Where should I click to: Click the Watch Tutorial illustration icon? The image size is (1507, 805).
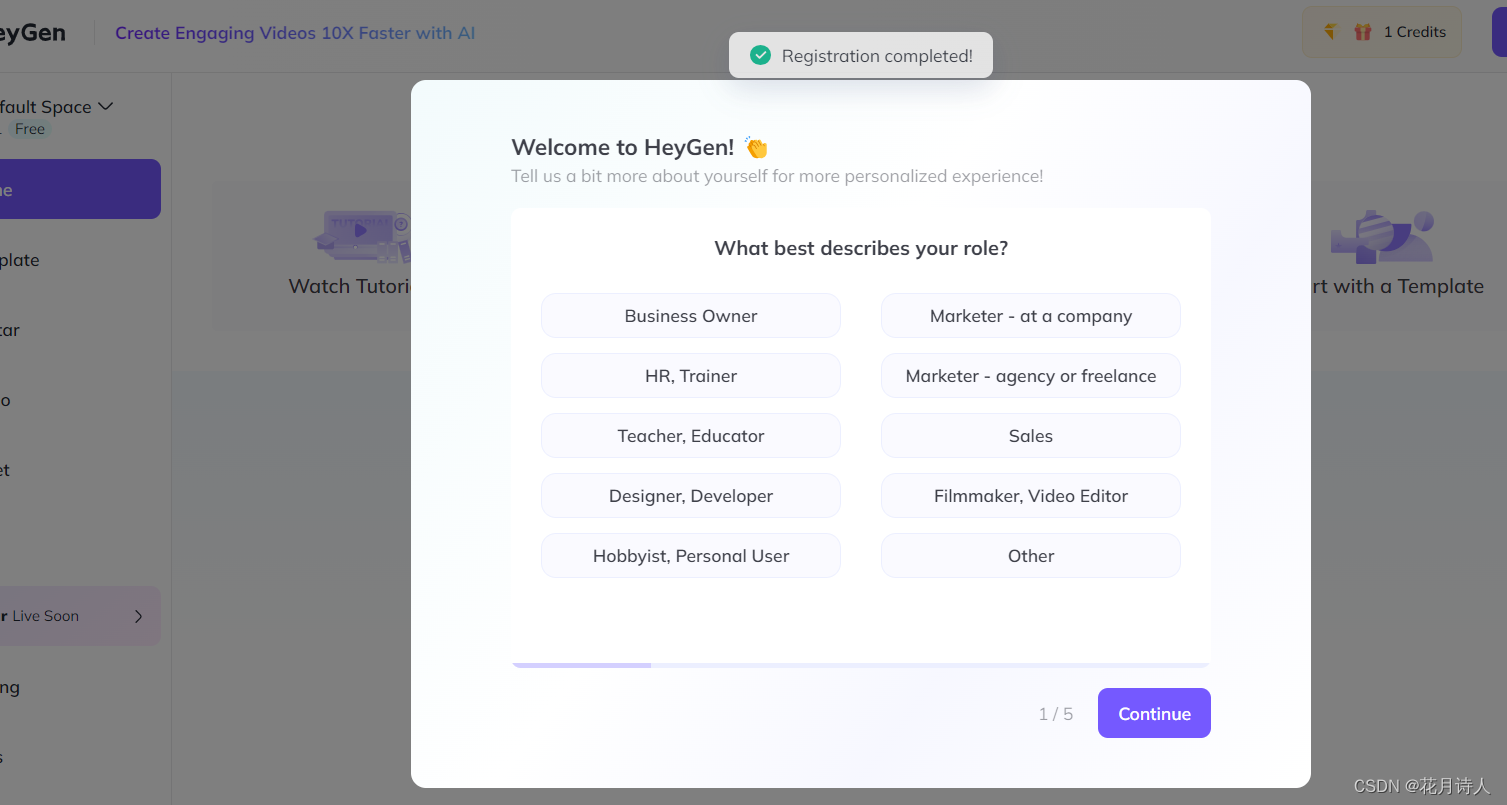click(x=362, y=237)
